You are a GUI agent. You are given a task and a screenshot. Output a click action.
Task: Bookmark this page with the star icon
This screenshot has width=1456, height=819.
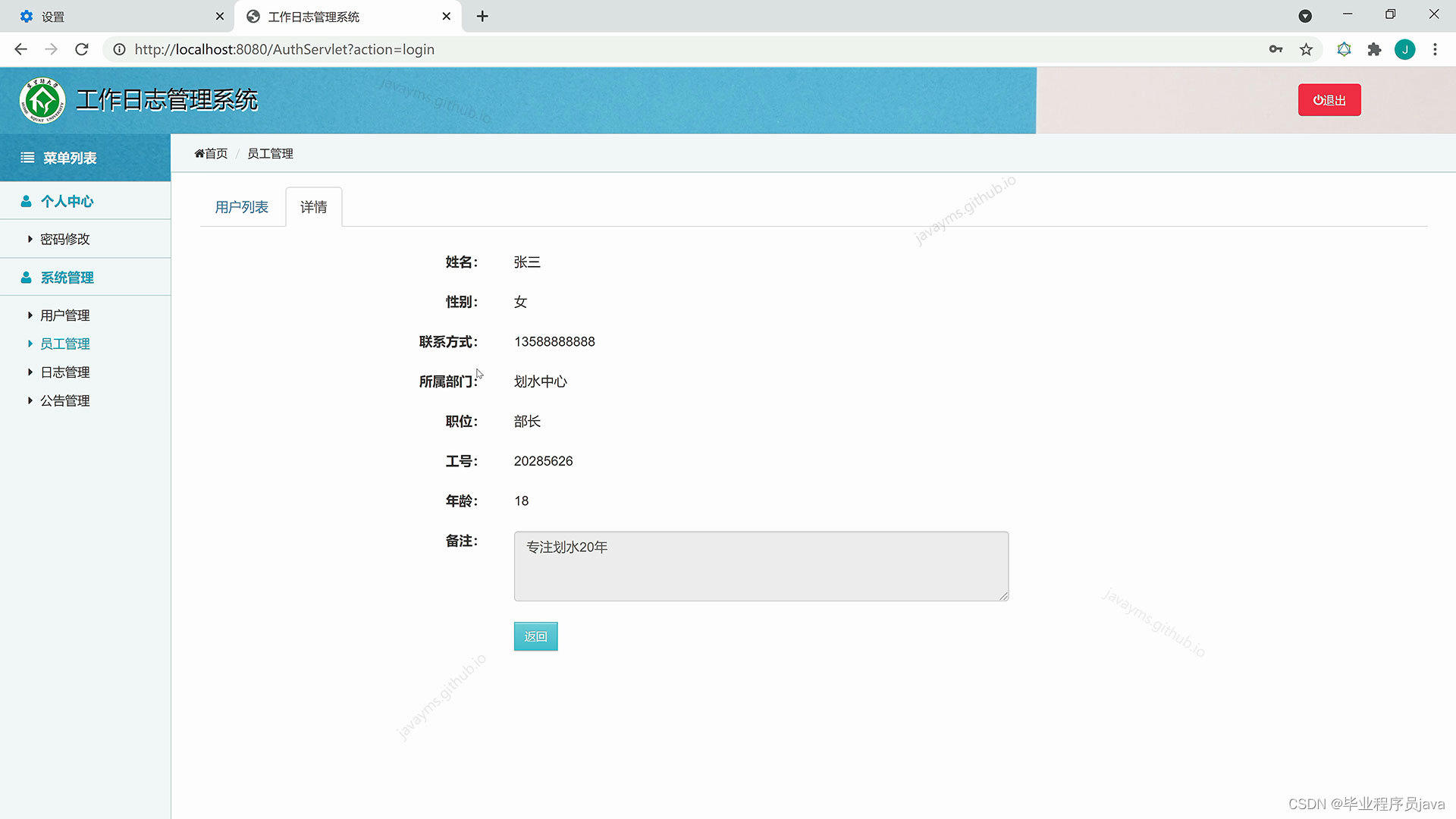tap(1306, 49)
